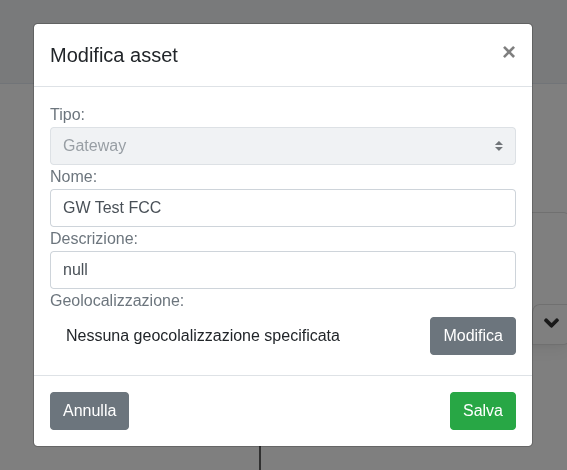Cancel editing with the Annulla button
Viewport: 567px width, 470px height.
click(89, 411)
